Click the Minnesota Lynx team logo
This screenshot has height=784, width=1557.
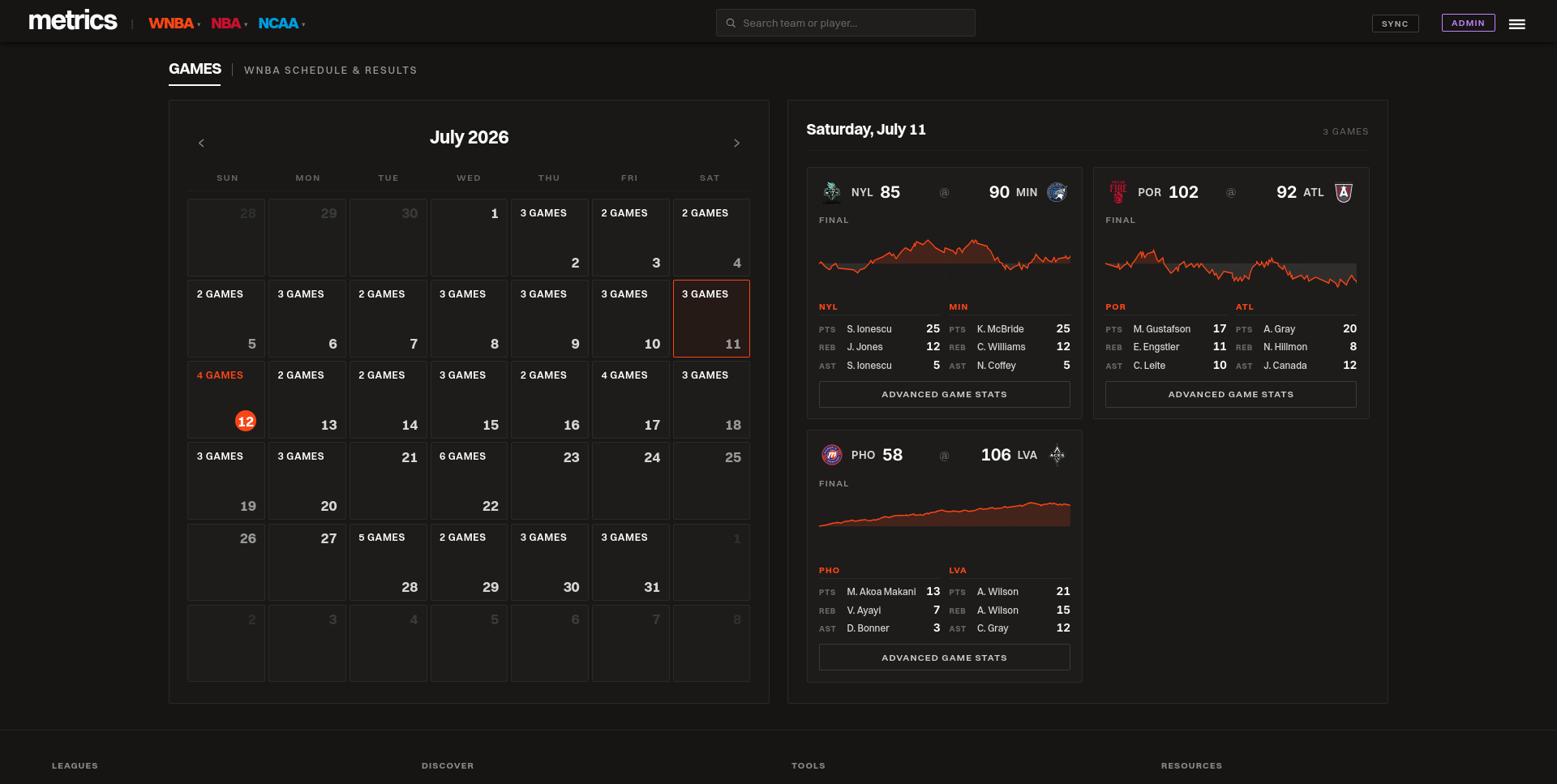tap(1057, 192)
